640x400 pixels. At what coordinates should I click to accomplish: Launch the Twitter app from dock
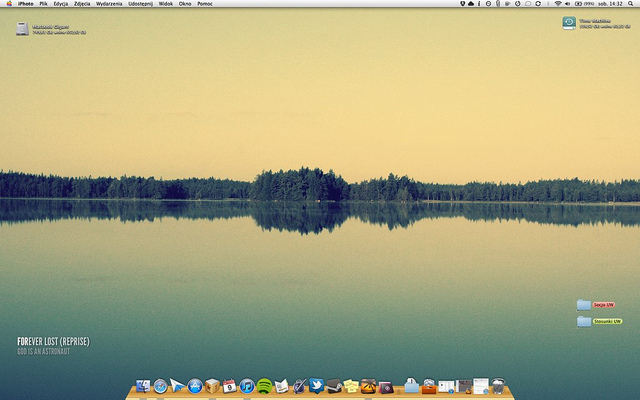click(x=316, y=385)
